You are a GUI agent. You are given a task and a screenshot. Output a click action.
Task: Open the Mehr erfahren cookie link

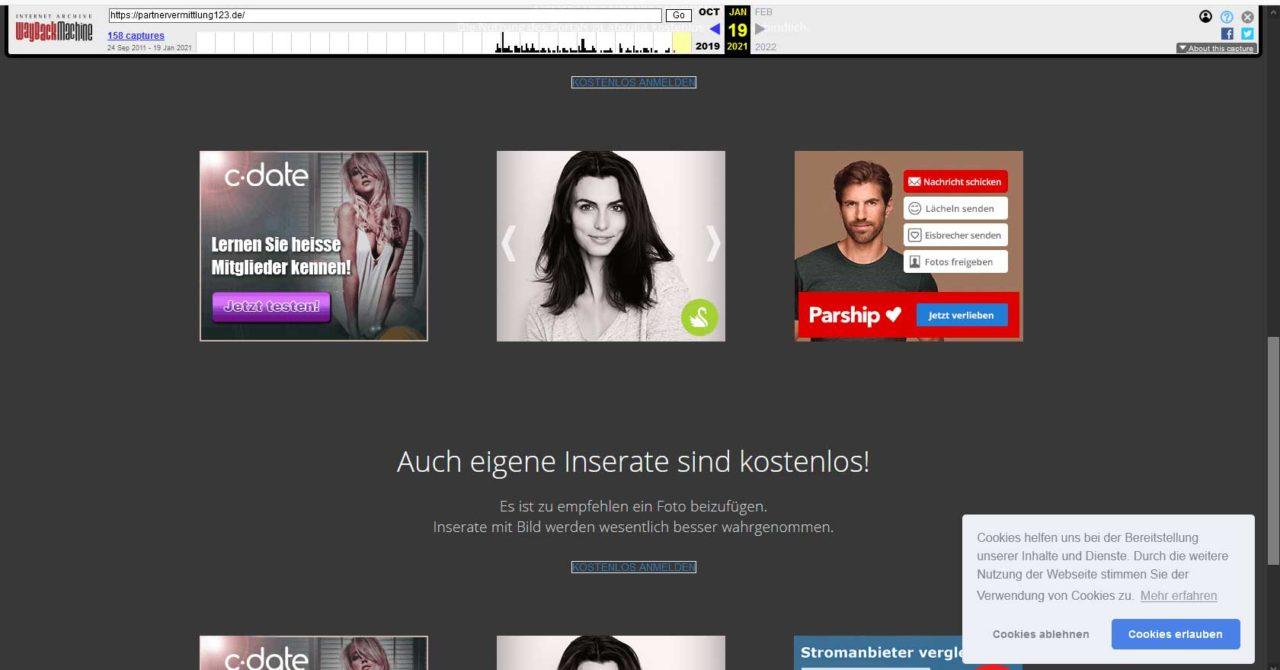tap(1179, 596)
